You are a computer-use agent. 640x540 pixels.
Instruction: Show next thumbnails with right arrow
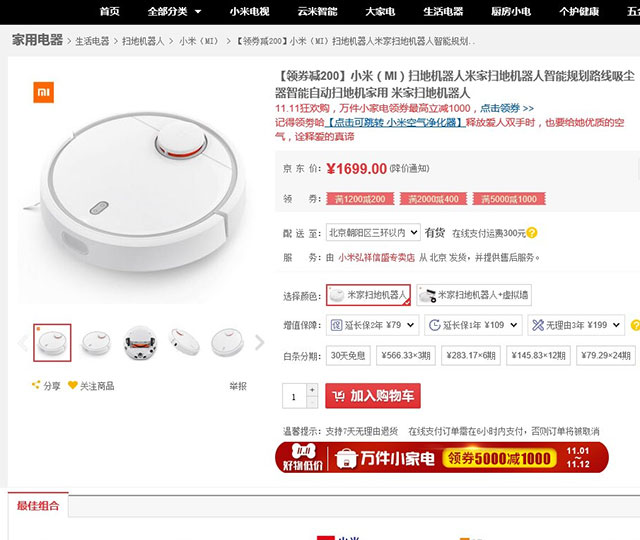[x=259, y=342]
